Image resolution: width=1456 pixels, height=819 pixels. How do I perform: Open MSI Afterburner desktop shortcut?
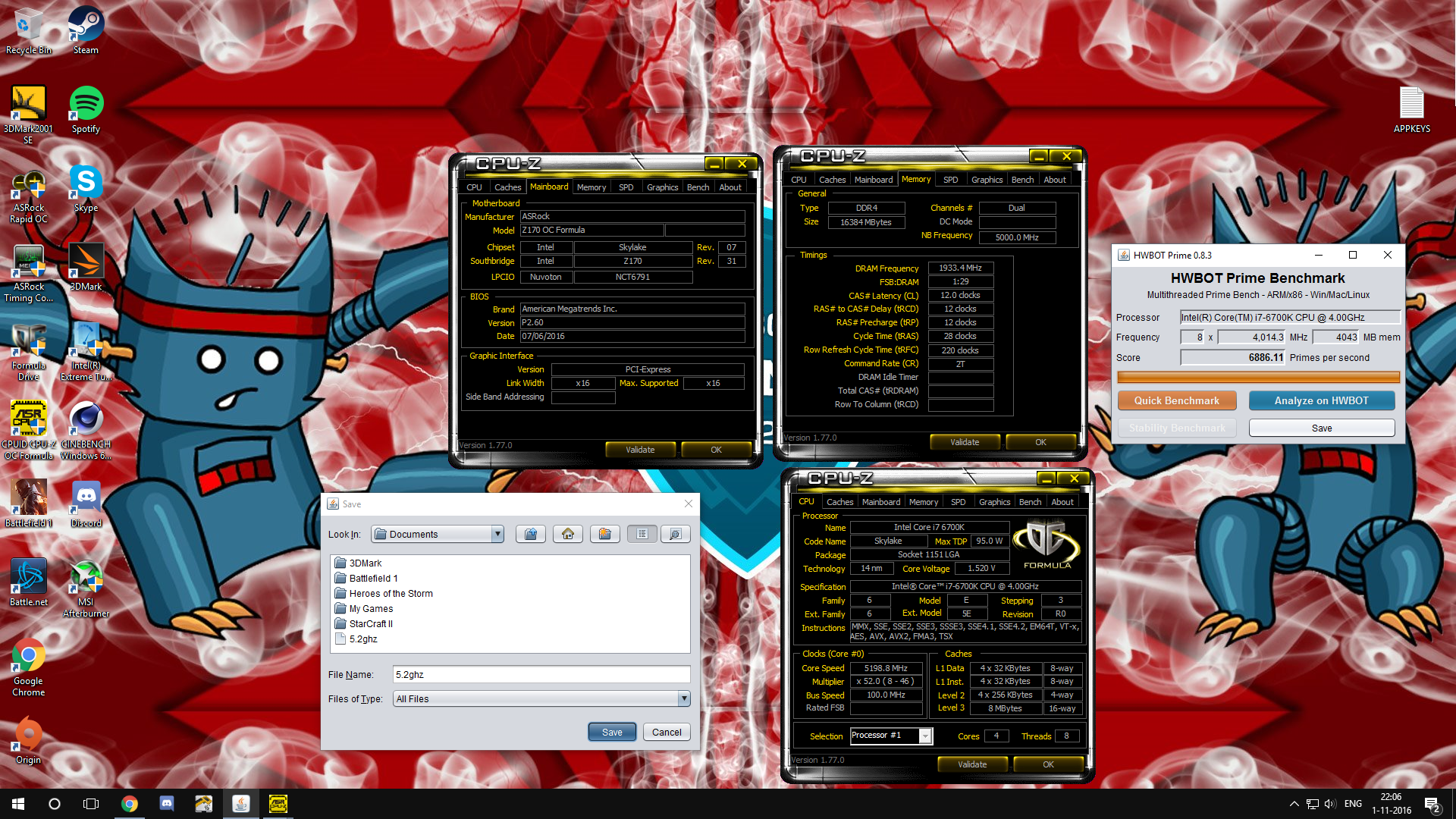(x=86, y=588)
